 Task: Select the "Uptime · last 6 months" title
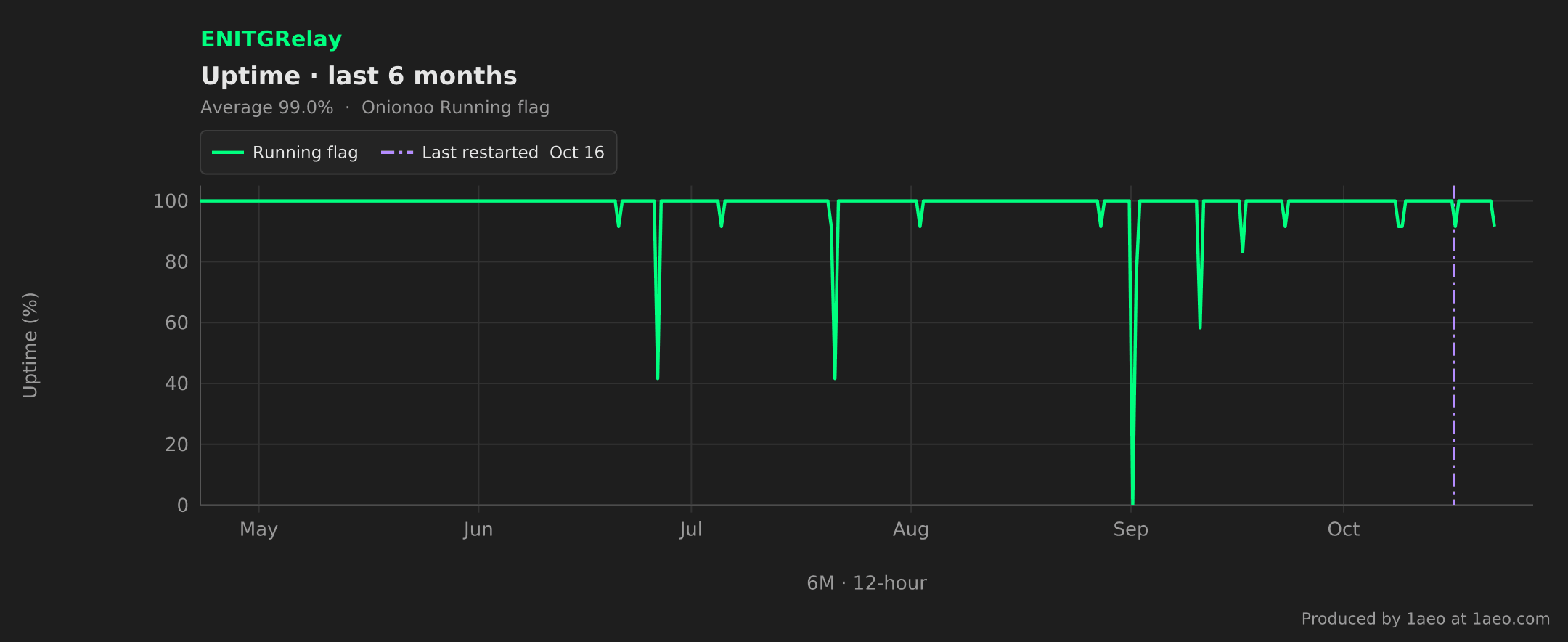coord(359,76)
